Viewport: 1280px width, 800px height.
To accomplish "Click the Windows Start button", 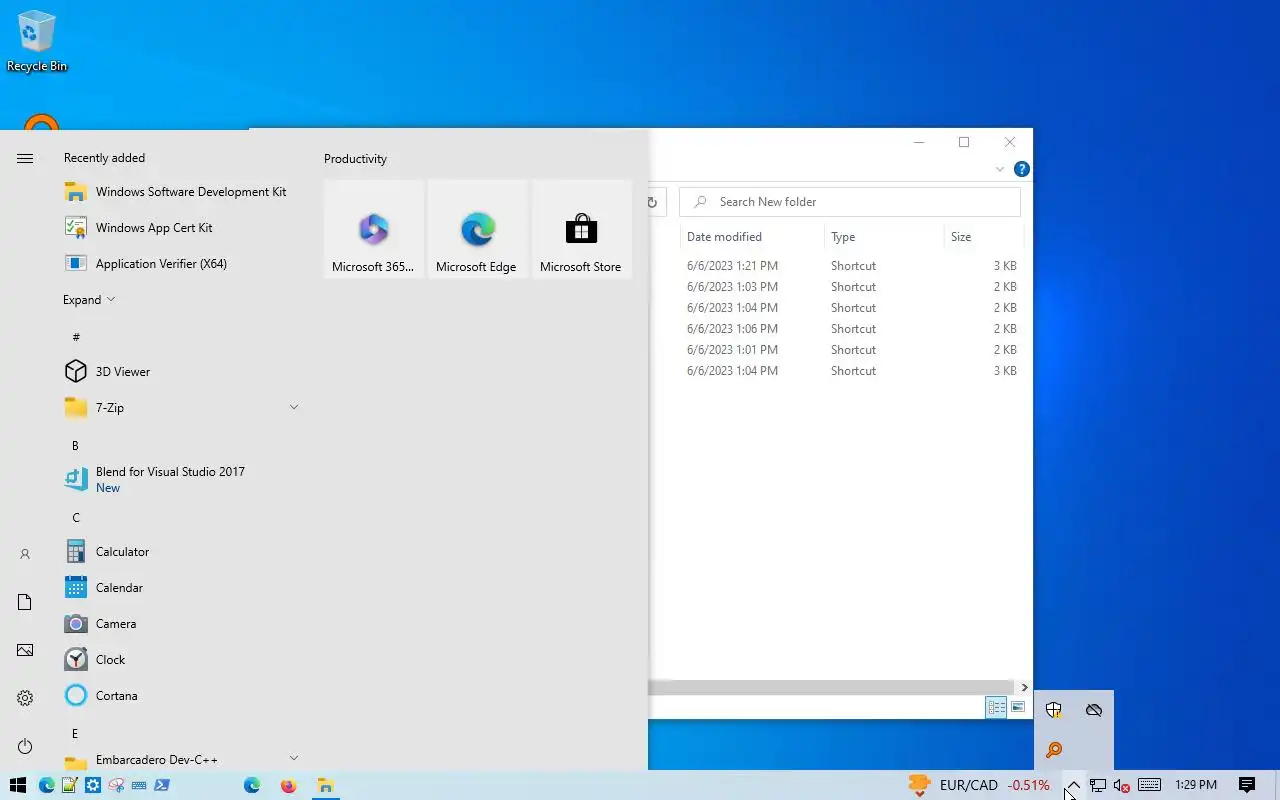I will [17, 785].
